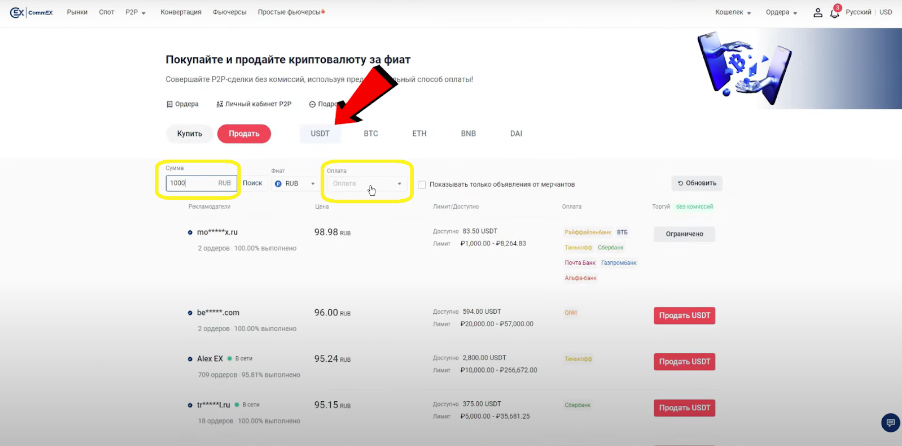The image size is (902, 446).
Task: Open Личный кабинет P2P icon link
Action: pyautogui.click(x=220, y=104)
